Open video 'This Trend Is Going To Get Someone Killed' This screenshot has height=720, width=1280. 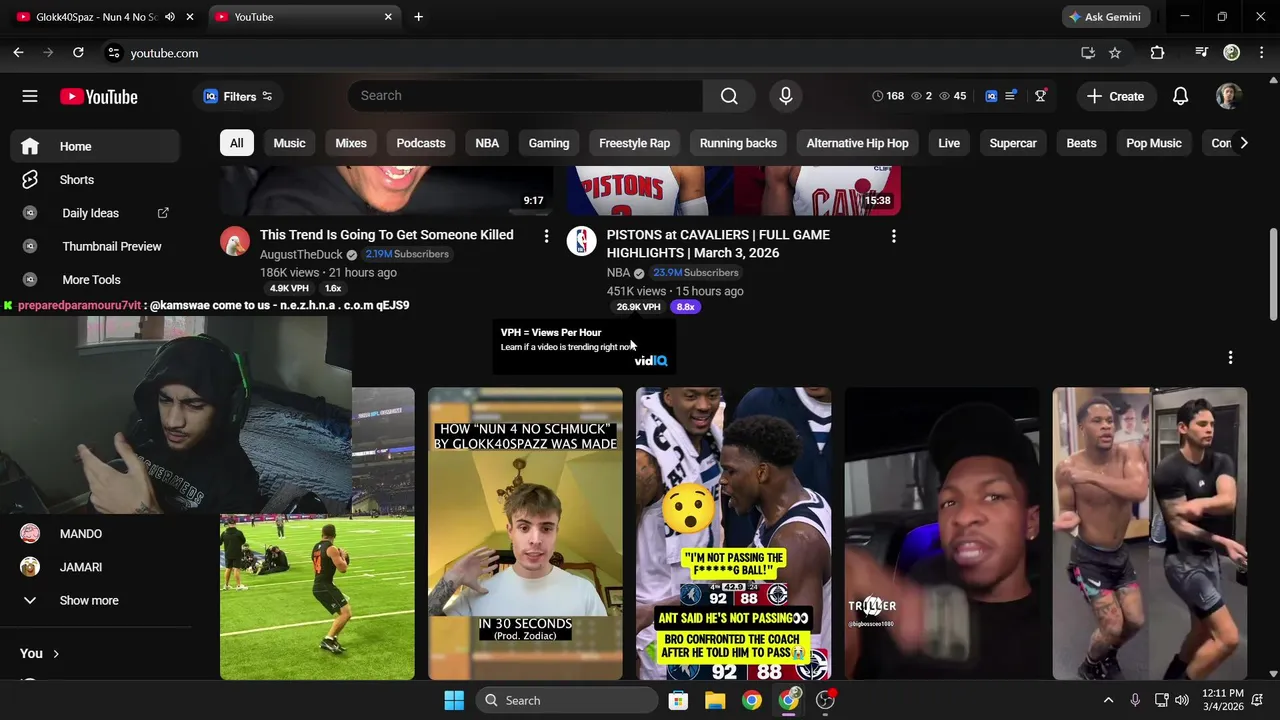pos(387,235)
